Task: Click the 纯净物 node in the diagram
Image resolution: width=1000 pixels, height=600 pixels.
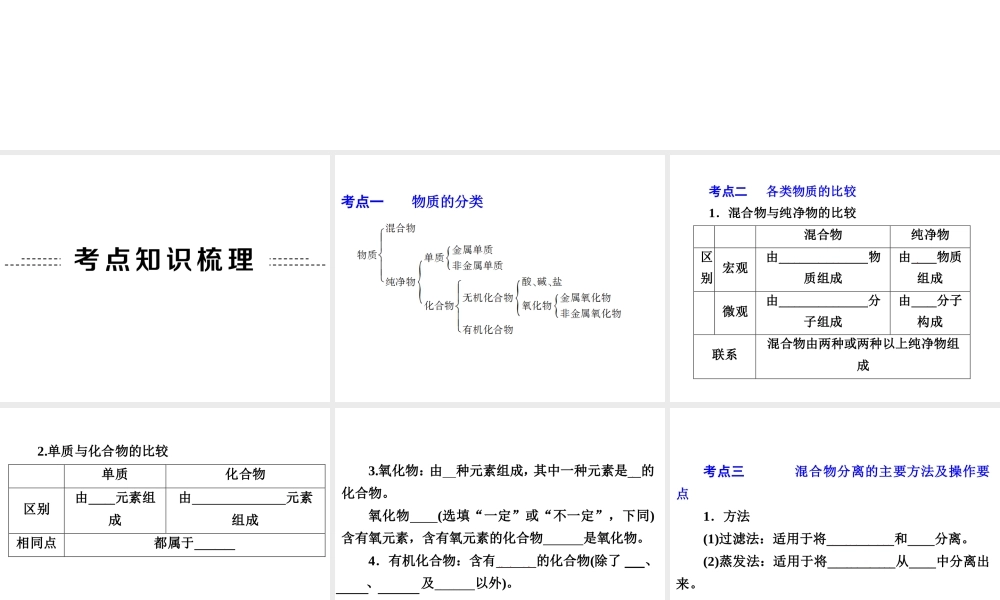Action: coord(401,282)
